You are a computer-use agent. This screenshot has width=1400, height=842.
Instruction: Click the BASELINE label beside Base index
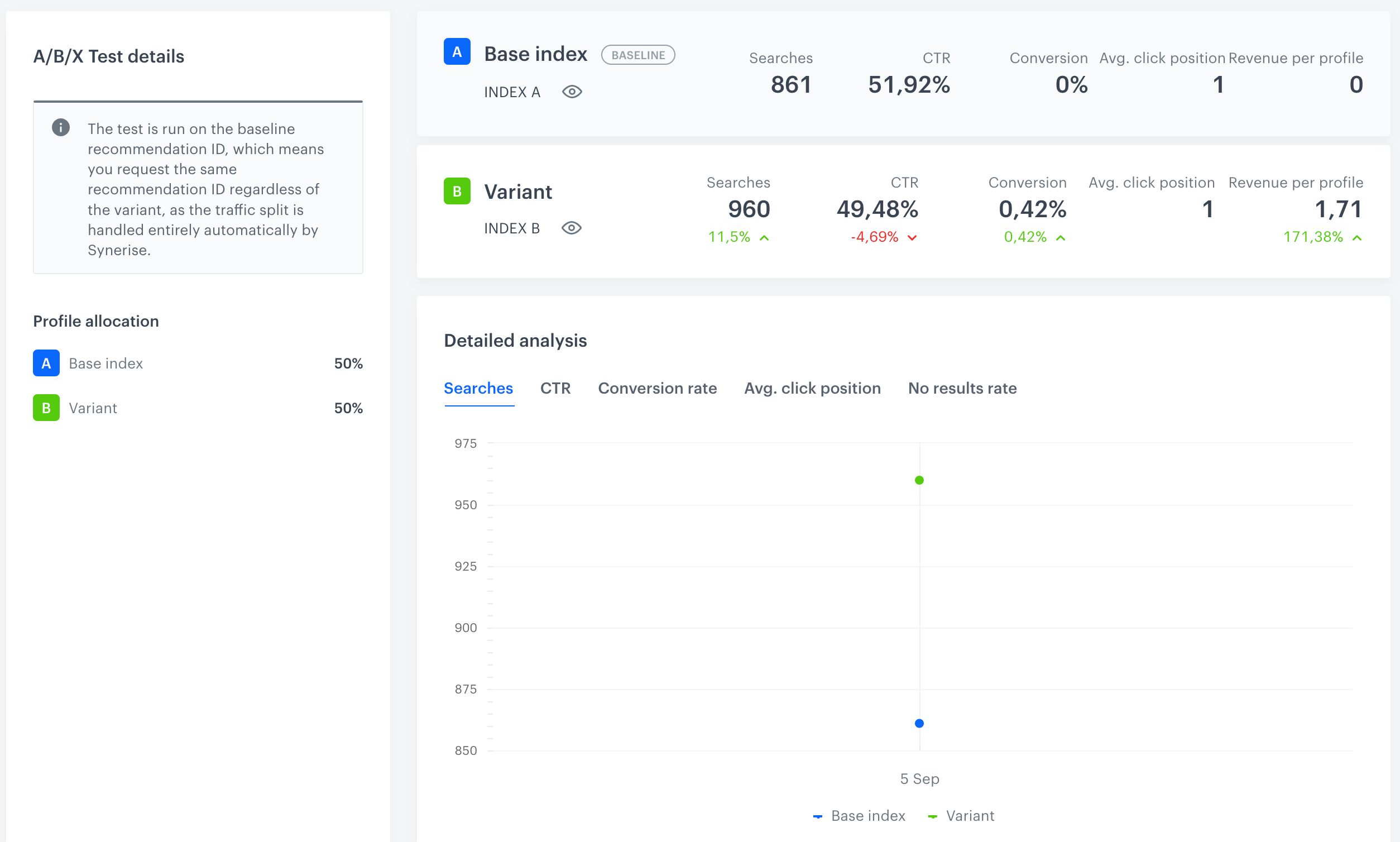pos(637,55)
